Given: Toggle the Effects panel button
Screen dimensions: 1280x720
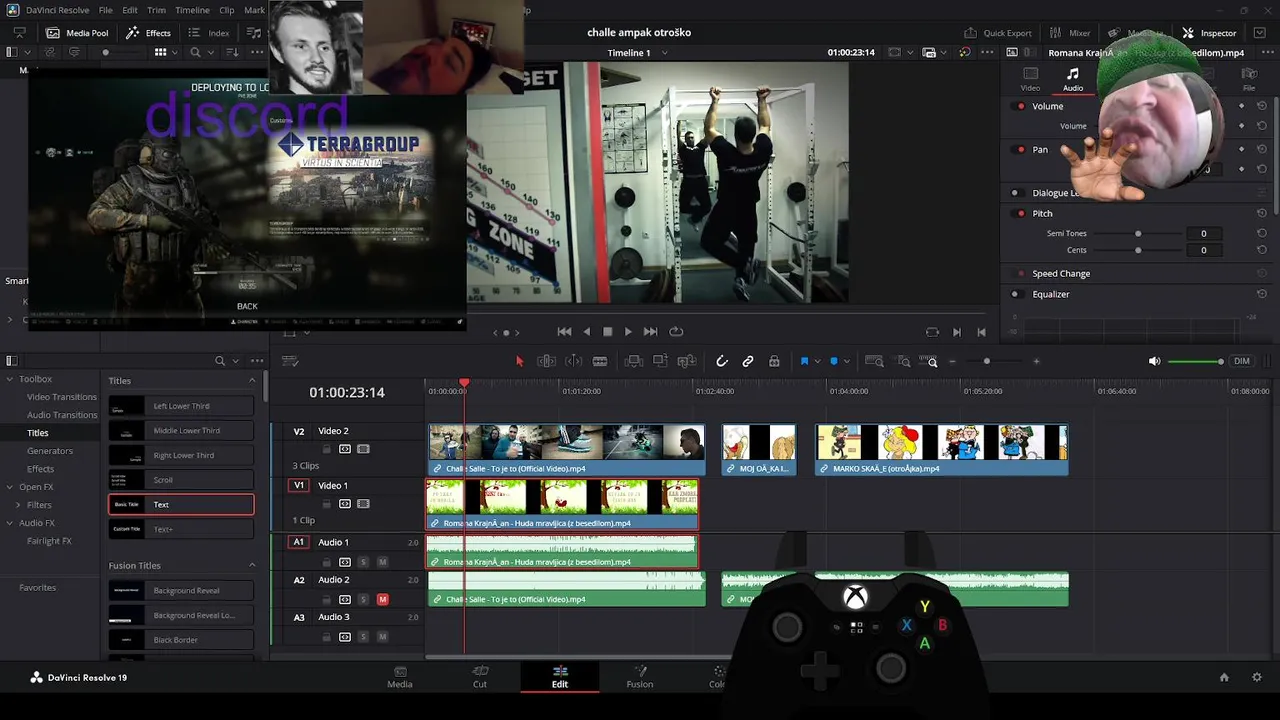Looking at the screenshot, I should point(149,33).
